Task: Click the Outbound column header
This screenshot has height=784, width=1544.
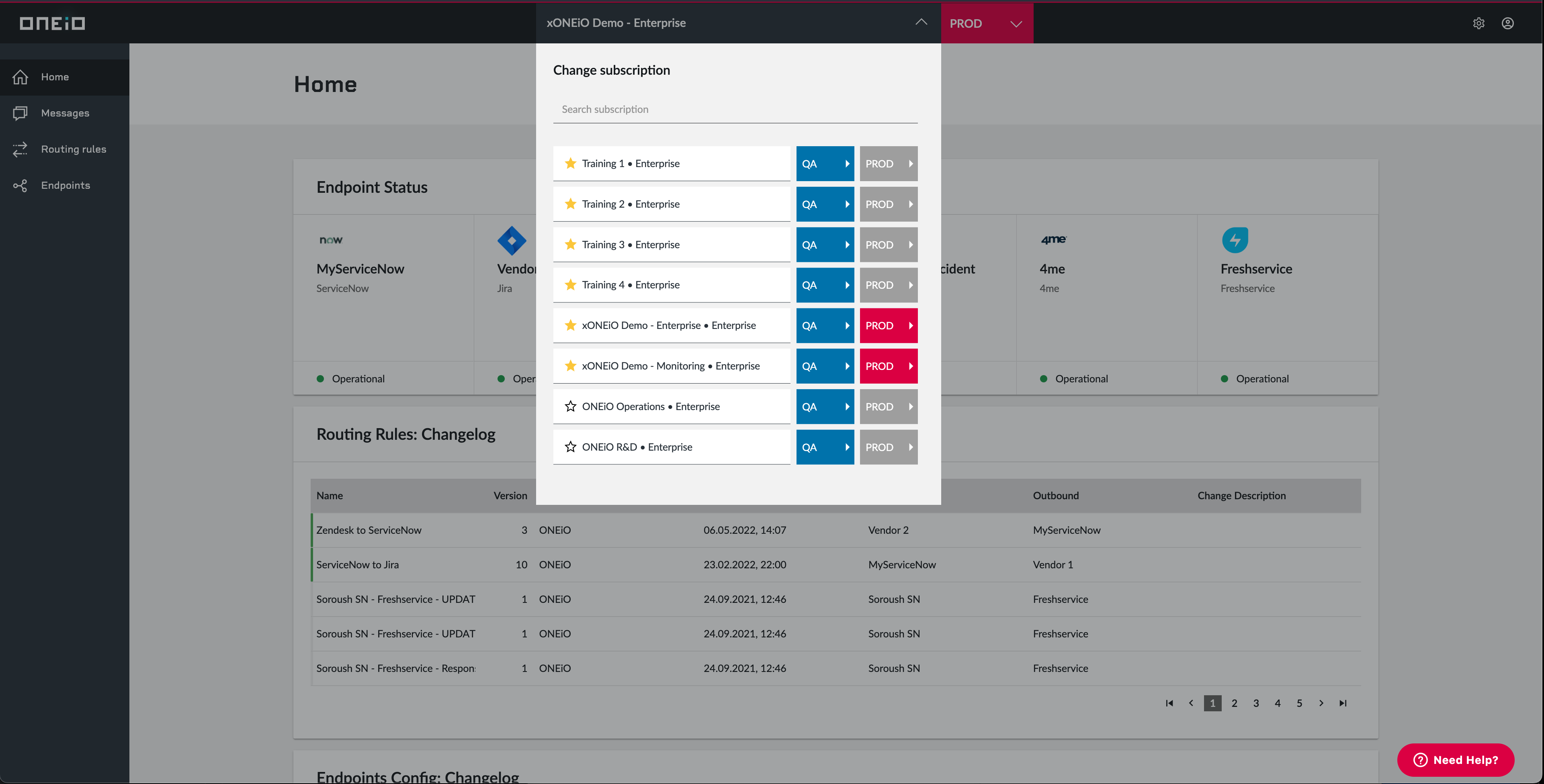Action: point(1055,495)
